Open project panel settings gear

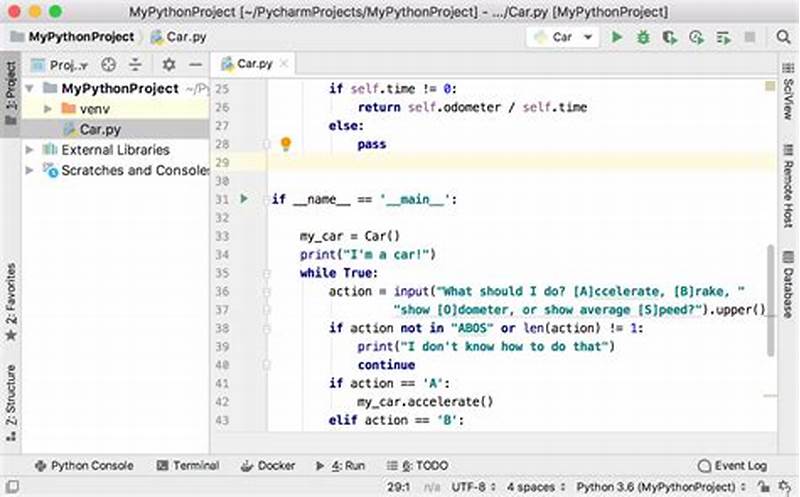click(169, 65)
